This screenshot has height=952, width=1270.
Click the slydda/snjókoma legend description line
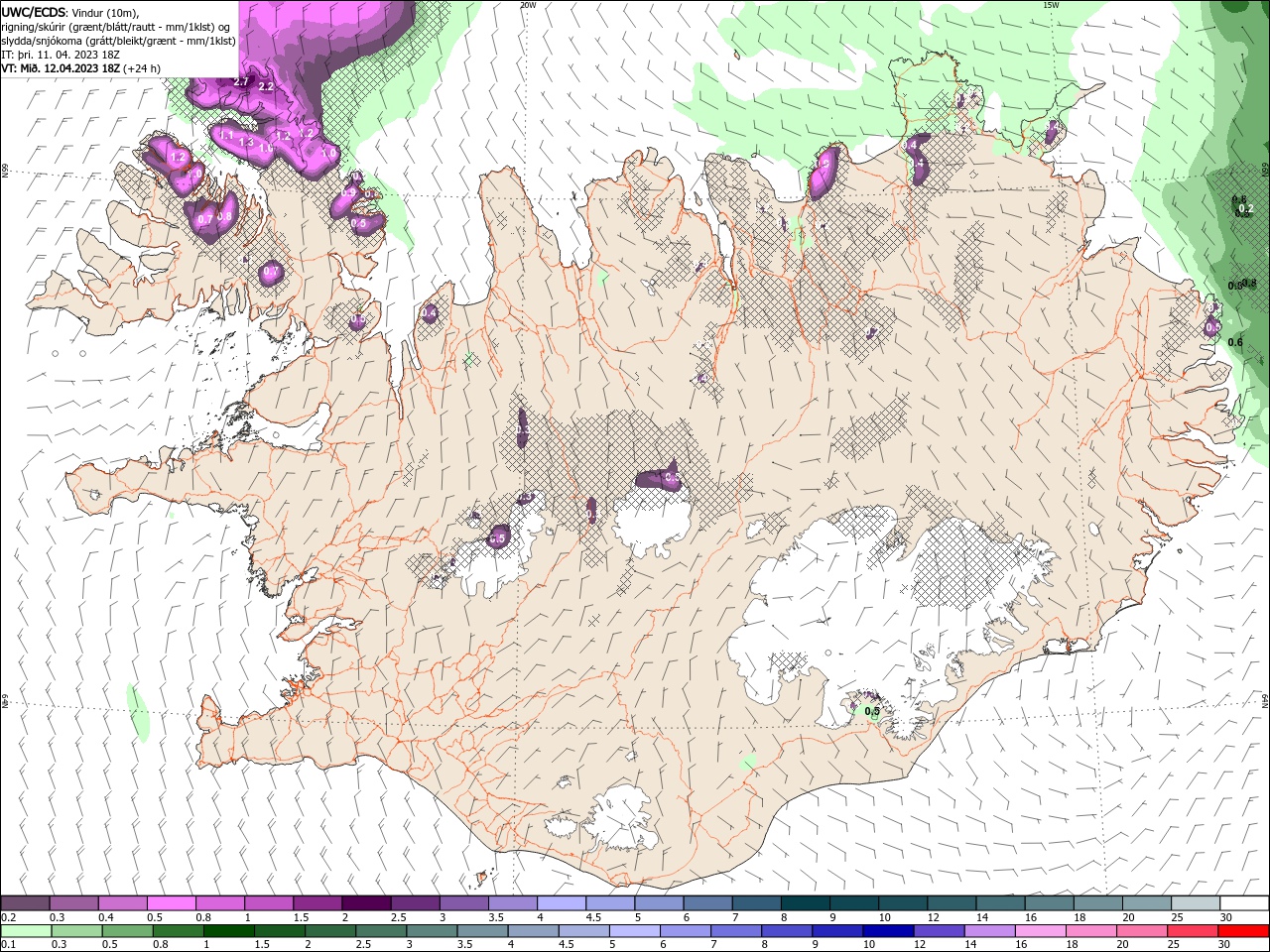point(118,41)
